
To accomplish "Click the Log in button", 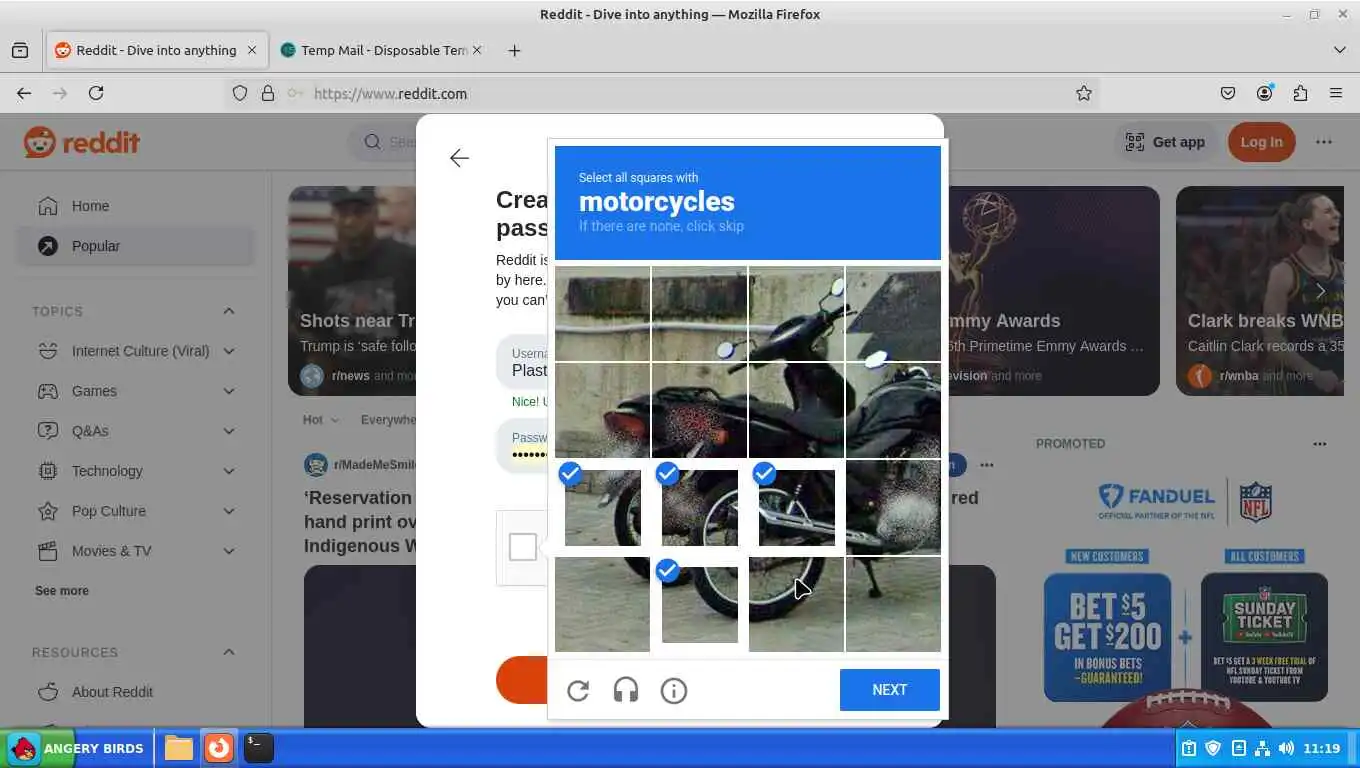I will pos(1261,142).
